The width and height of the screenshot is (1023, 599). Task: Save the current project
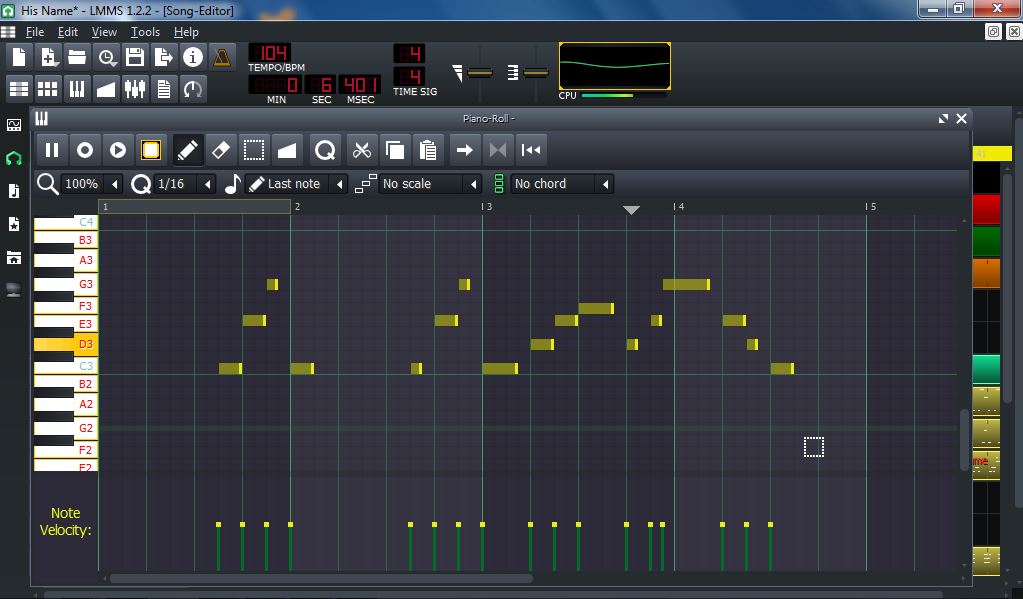[135, 57]
